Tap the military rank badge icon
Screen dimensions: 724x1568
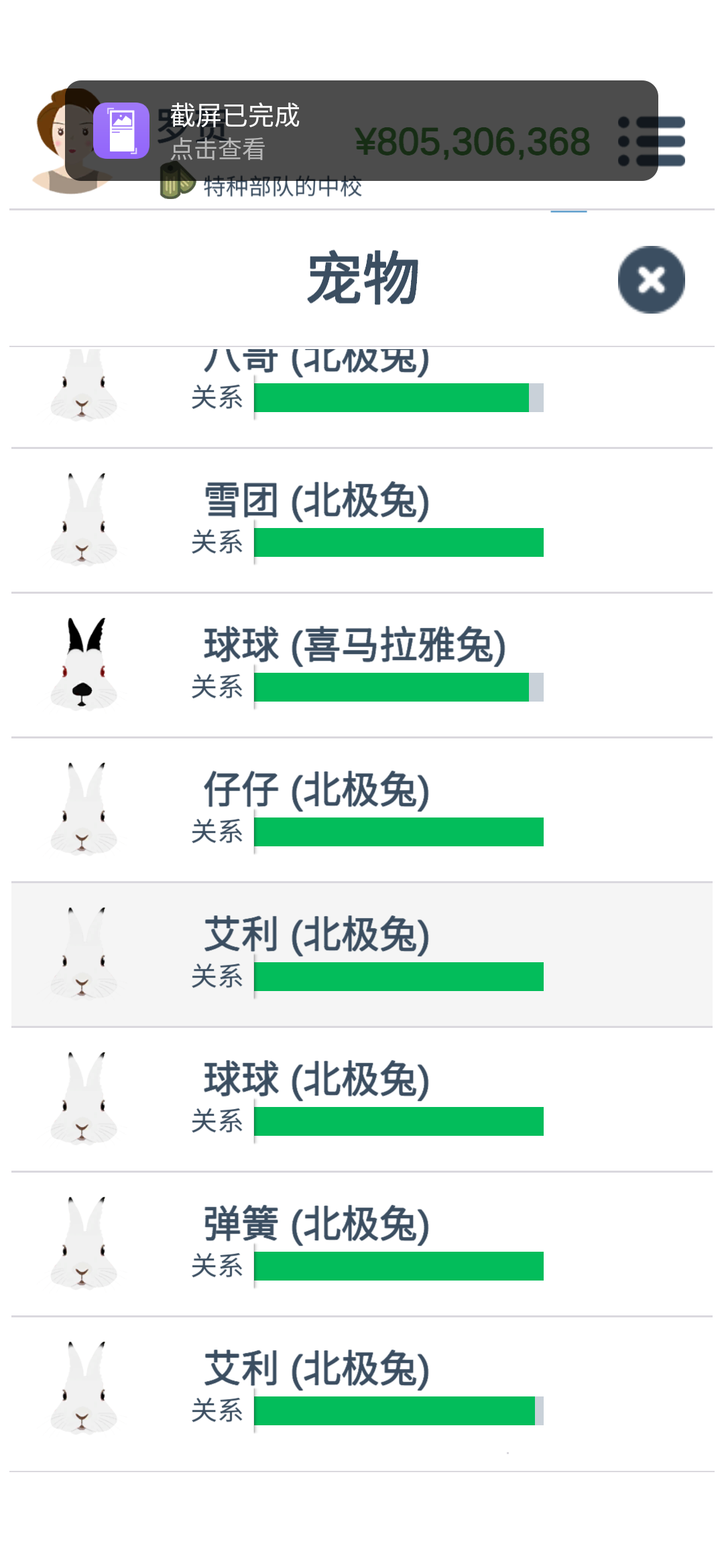[x=176, y=181]
